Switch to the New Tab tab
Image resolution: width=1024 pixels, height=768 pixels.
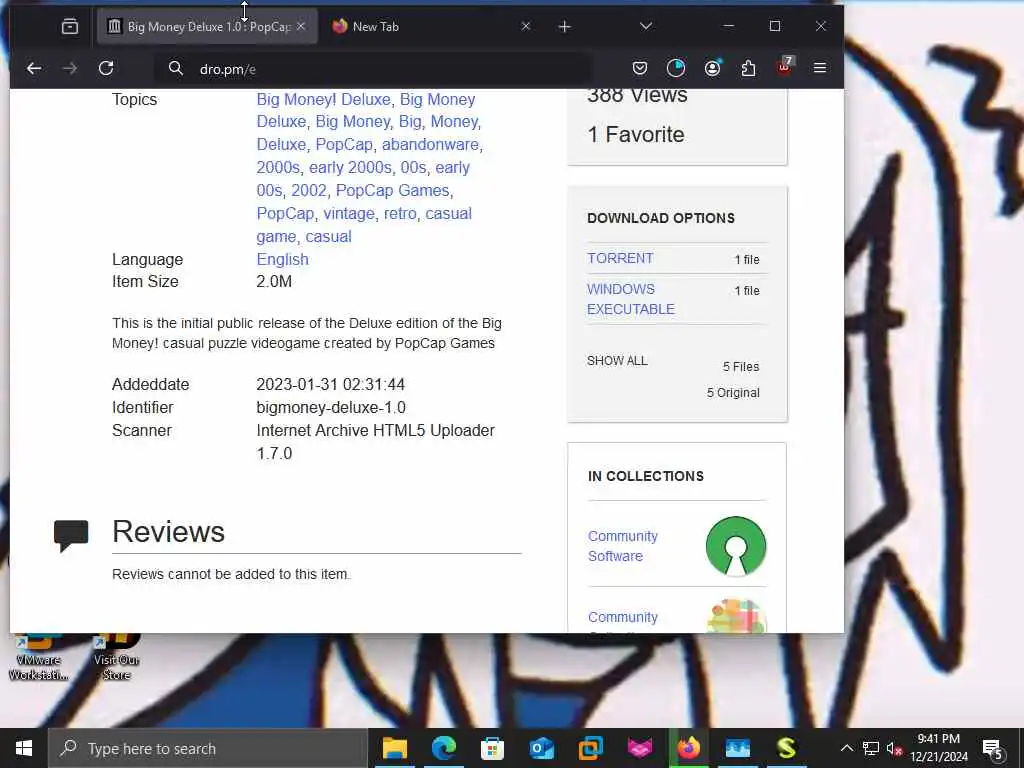tap(431, 26)
